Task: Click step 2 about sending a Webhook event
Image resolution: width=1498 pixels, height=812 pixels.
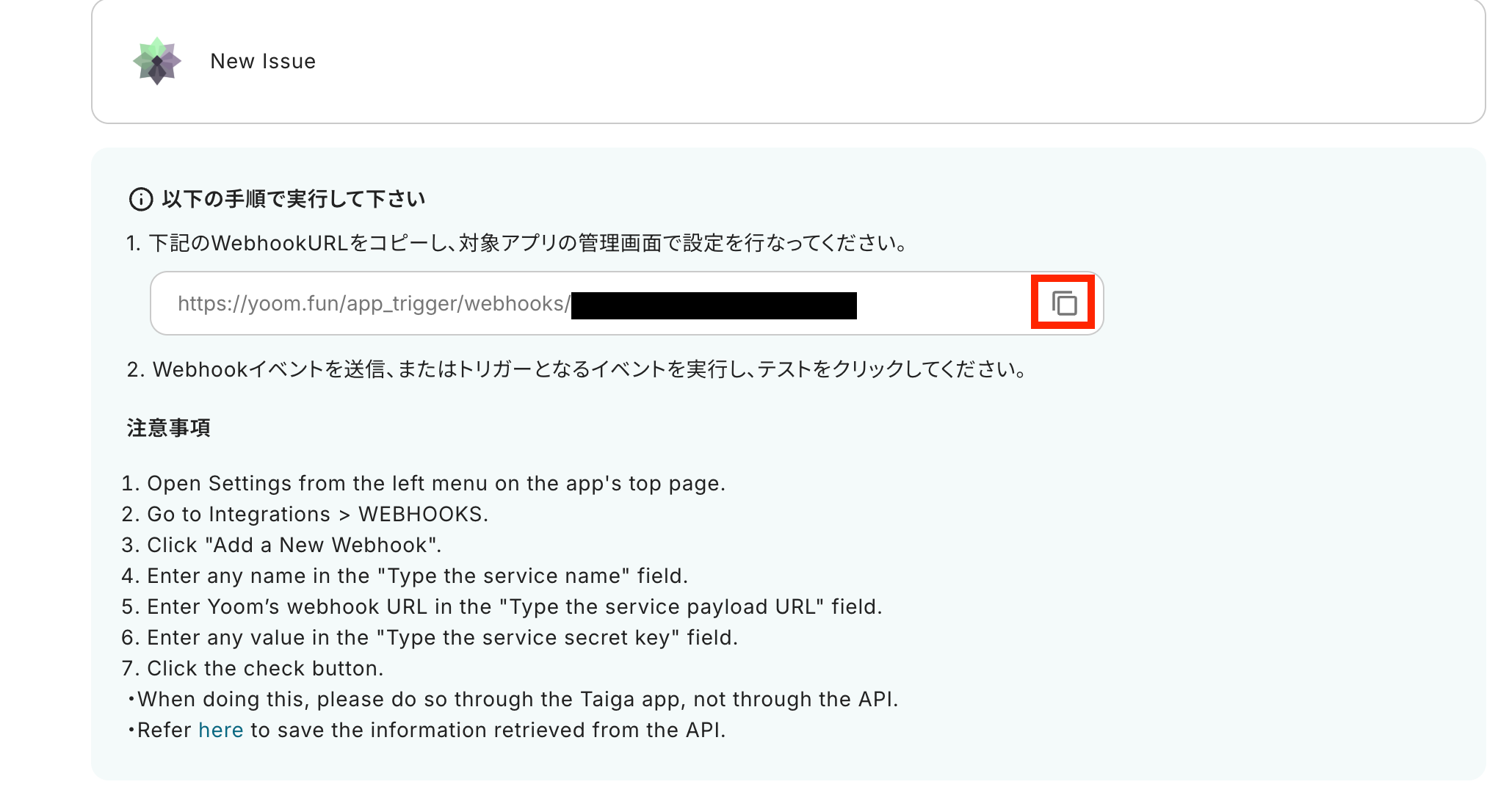Action: [577, 369]
